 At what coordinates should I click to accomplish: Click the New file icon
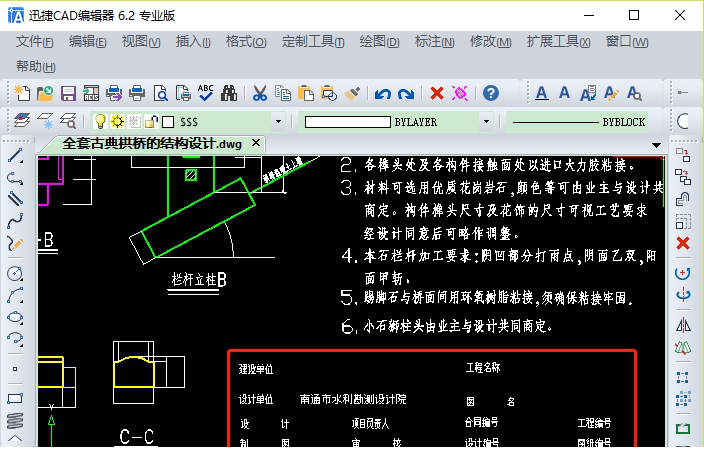pos(22,93)
